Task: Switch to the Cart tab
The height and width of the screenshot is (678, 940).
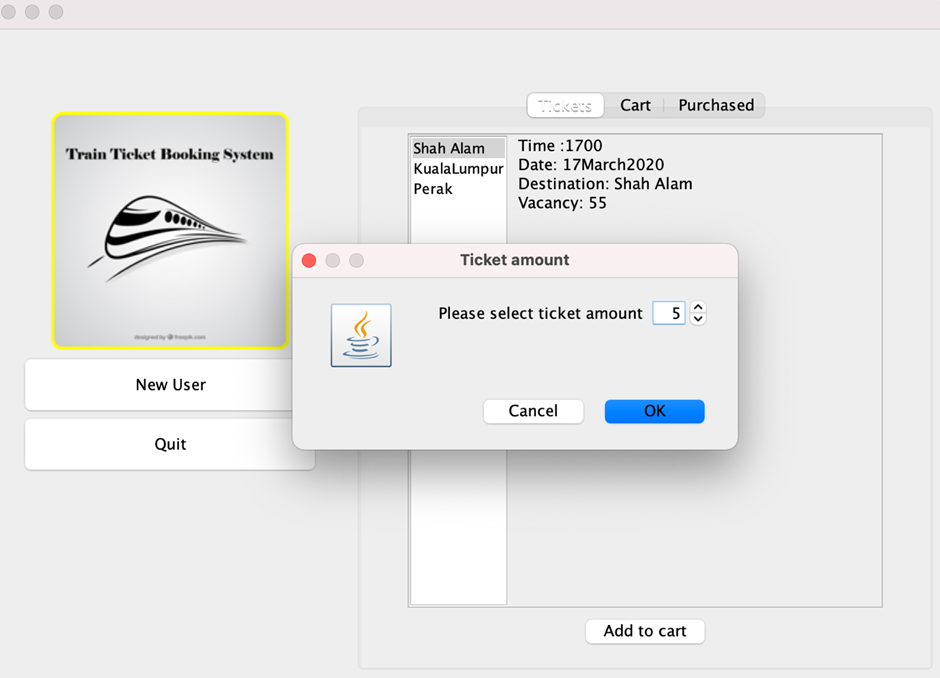Action: 637,105
